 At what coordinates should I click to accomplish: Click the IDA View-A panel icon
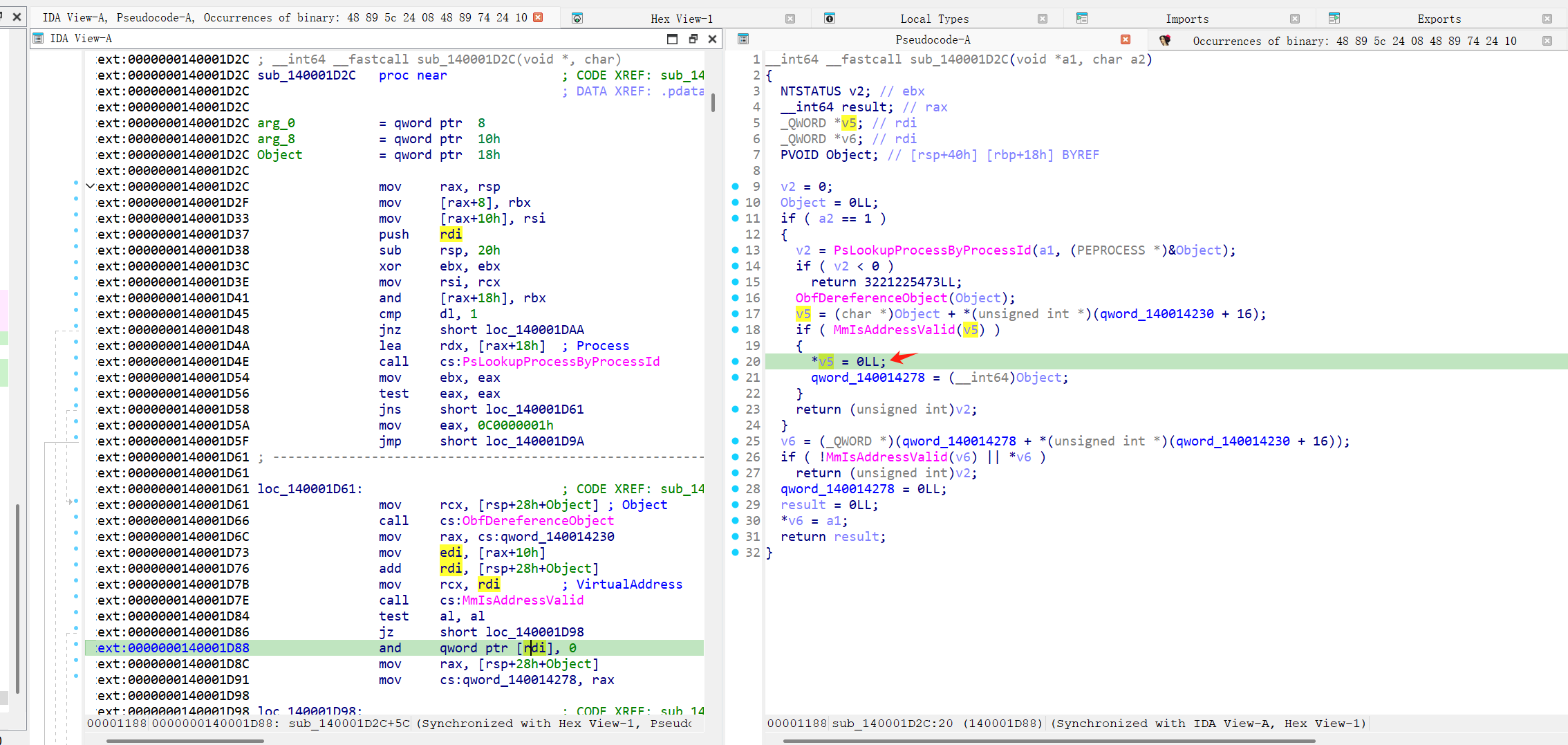(x=39, y=39)
